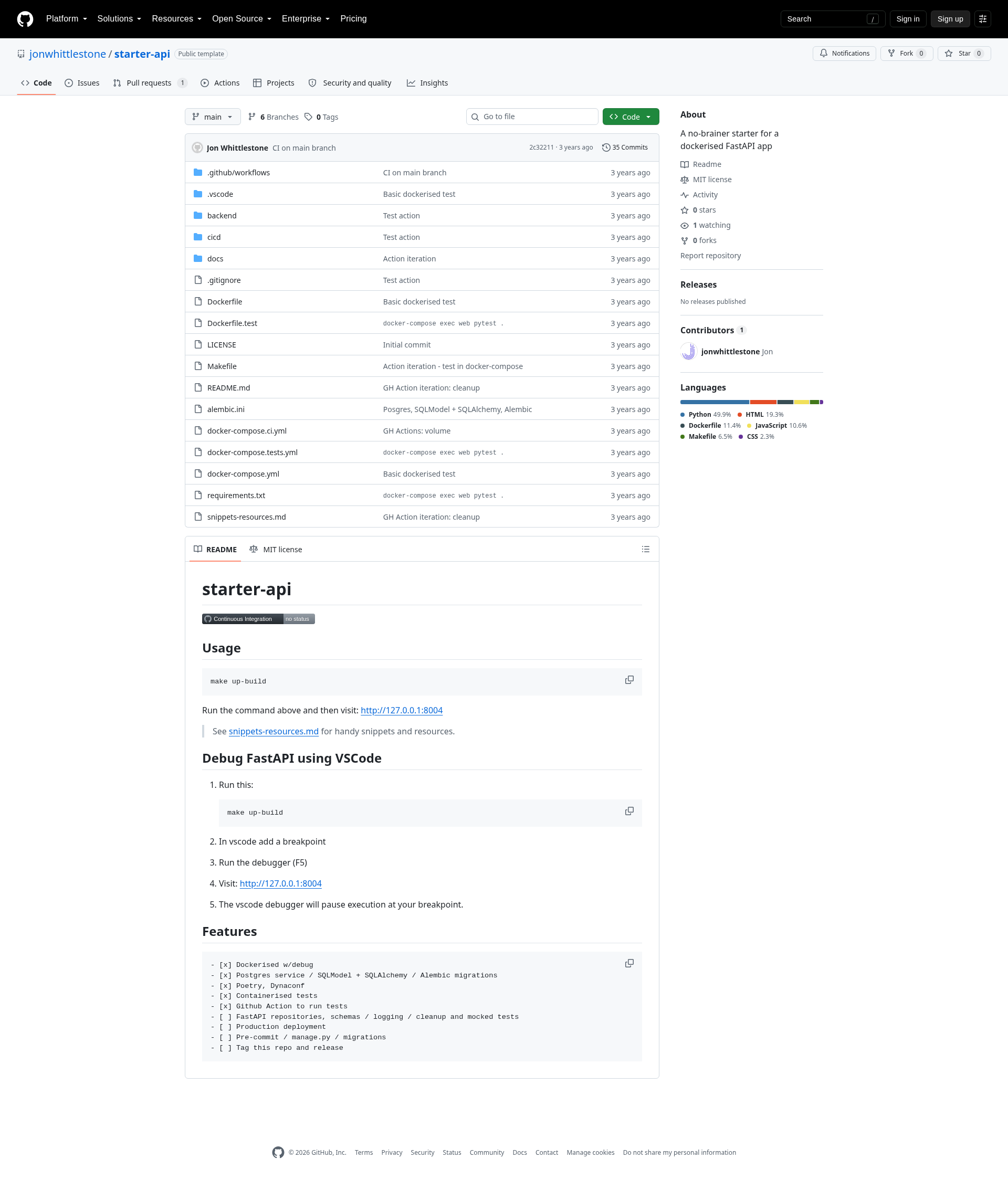
Task: Click the Notifications bell button
Action: [844, 54]
